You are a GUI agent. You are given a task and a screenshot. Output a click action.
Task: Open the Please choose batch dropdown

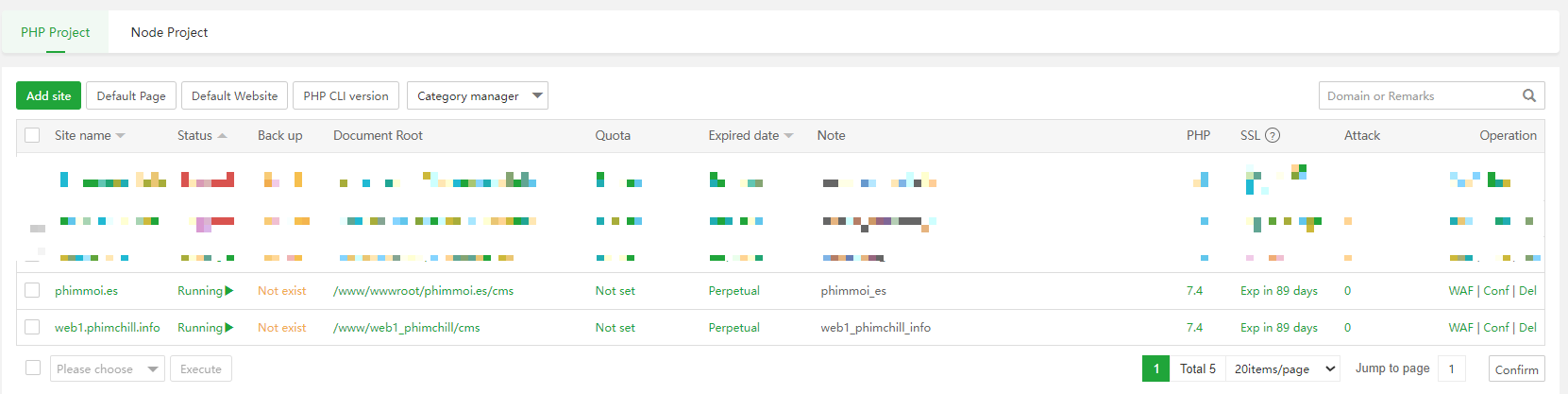click(107, 368)
